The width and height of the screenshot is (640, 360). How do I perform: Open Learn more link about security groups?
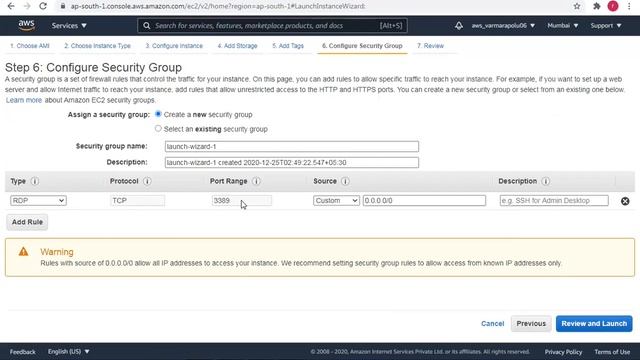tap(24, 100)
